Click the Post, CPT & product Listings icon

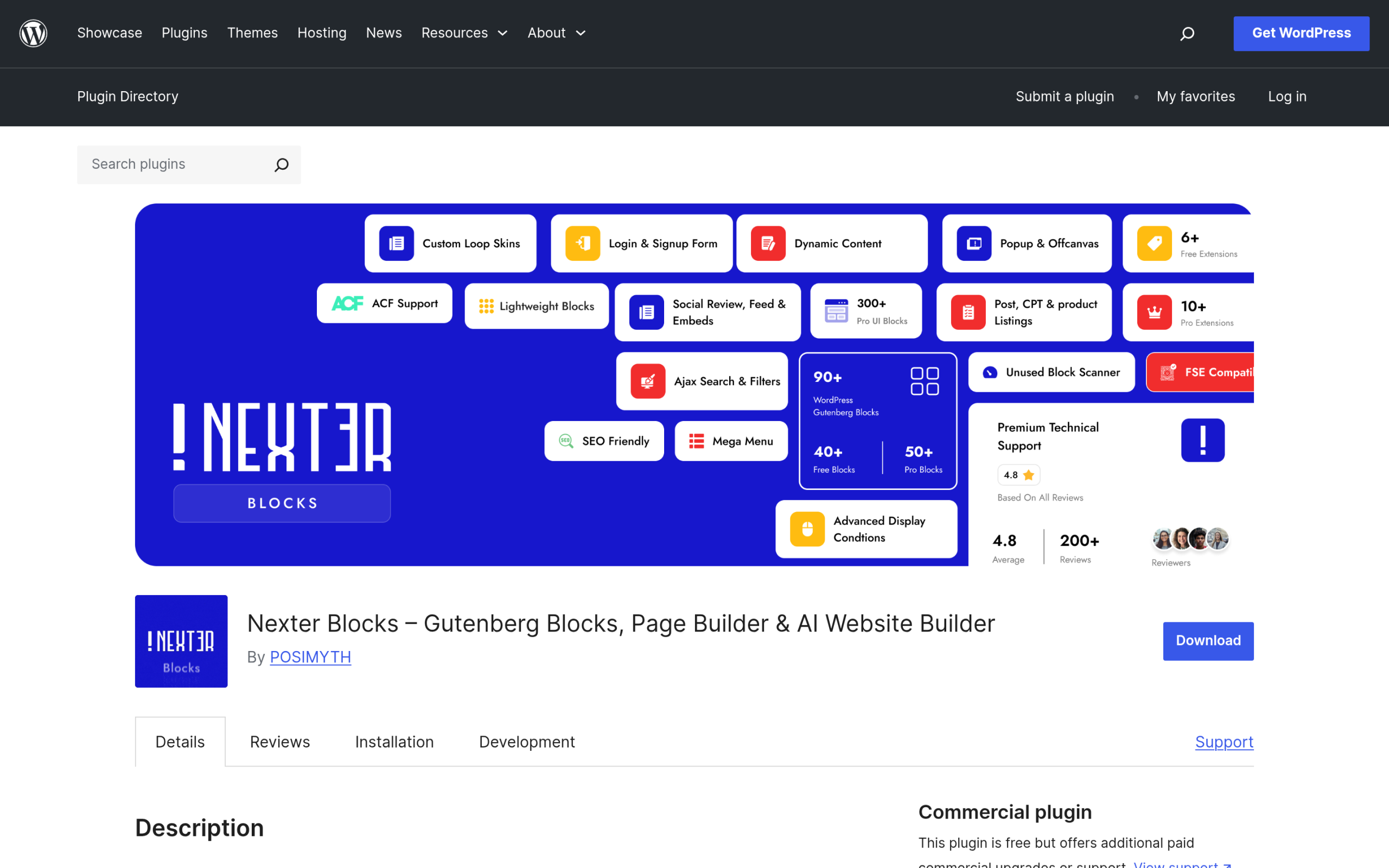pos(969,312)
